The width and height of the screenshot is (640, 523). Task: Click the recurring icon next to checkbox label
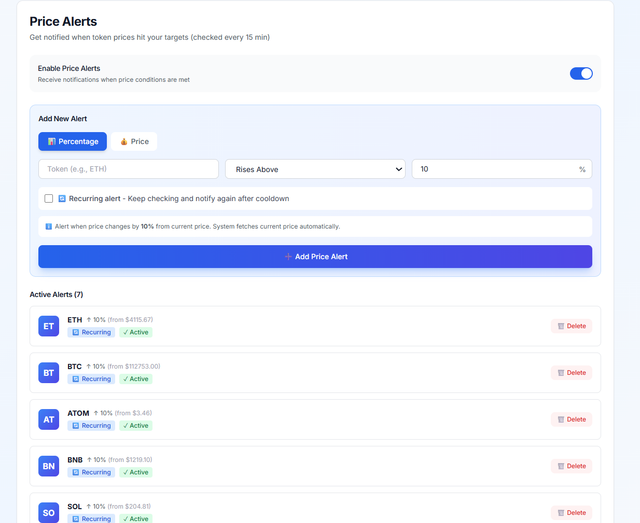[x=62, y=198]
